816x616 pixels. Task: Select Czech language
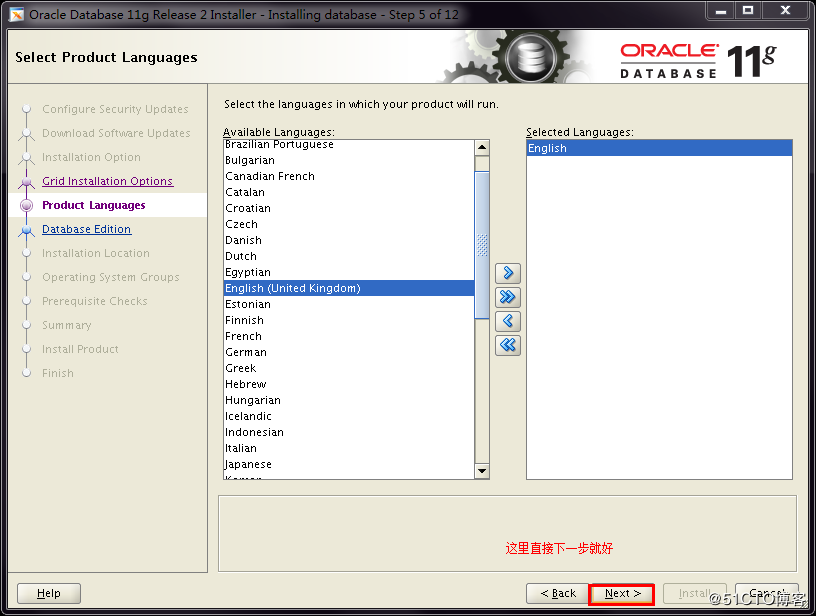pos(349,224)
